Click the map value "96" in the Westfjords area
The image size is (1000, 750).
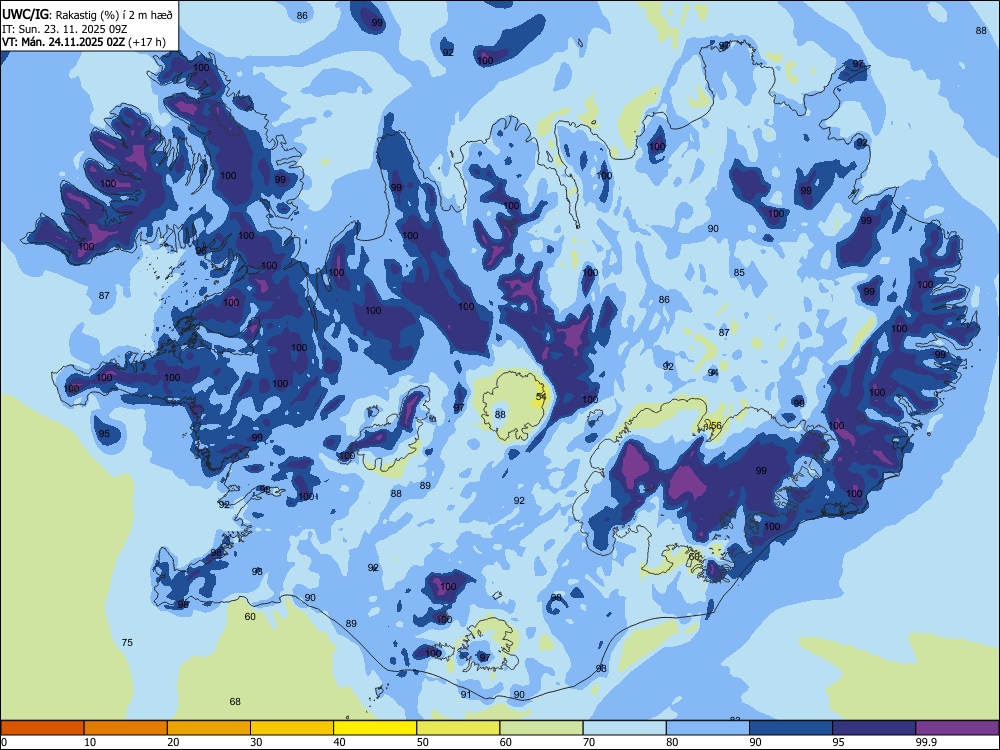(x=201, y=251)
